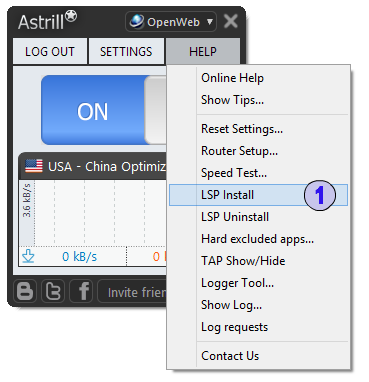Open Logger Tool... from the menu

point(258,283)
